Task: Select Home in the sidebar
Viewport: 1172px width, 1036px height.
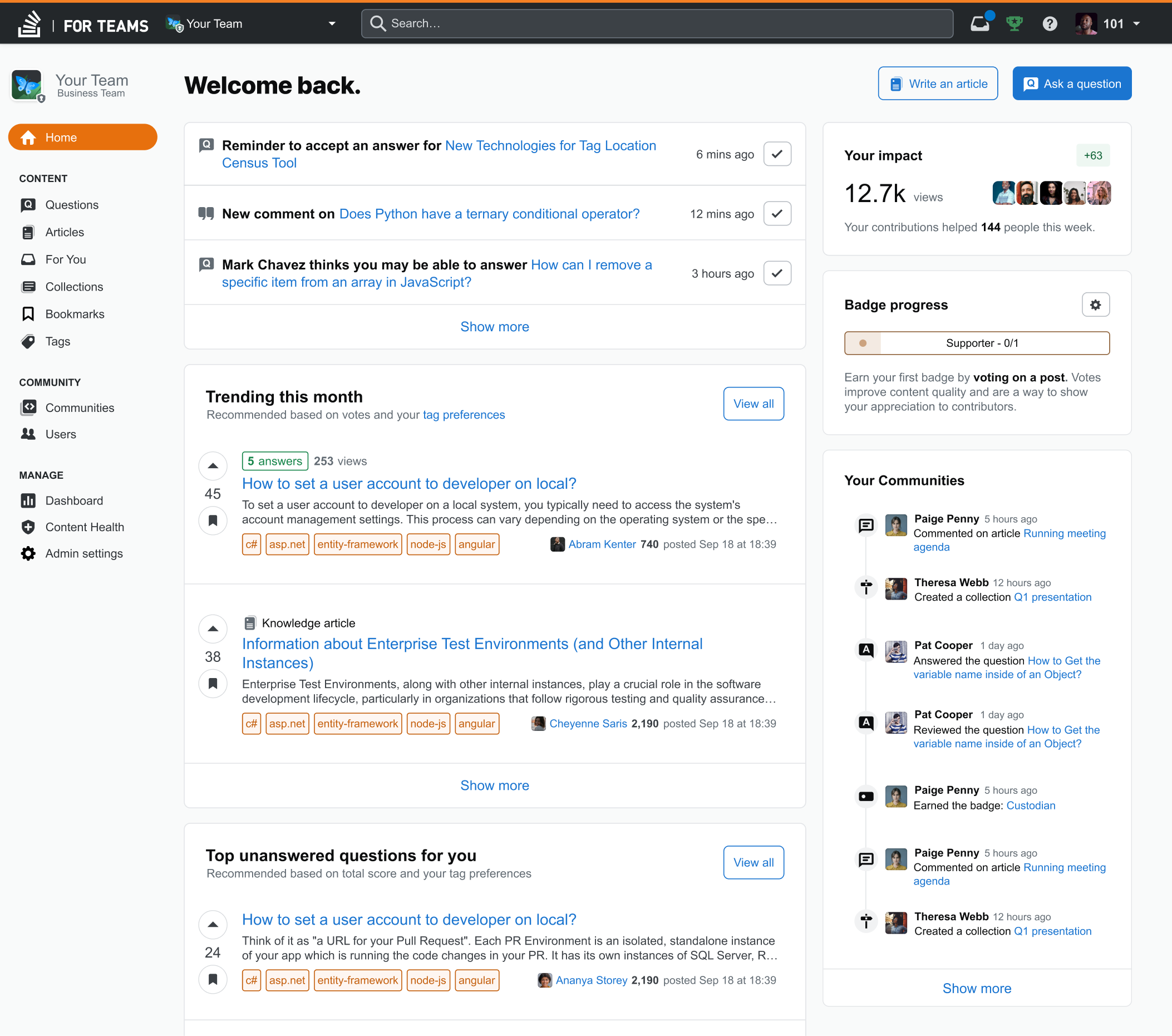Action: click(82, 137)
